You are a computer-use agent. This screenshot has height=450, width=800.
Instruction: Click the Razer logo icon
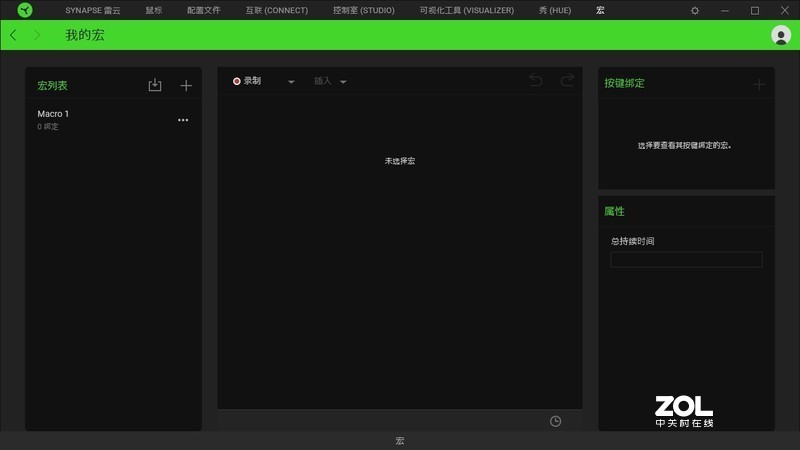(24, 10)
